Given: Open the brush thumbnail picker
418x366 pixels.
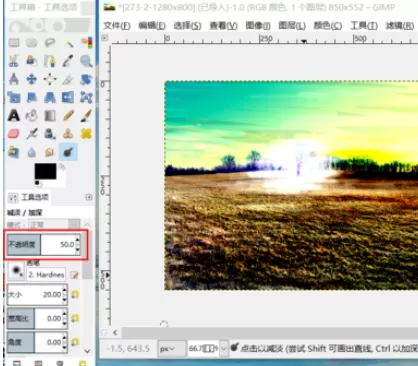Looking at the screenshot, I should click(x=16, y=270).
